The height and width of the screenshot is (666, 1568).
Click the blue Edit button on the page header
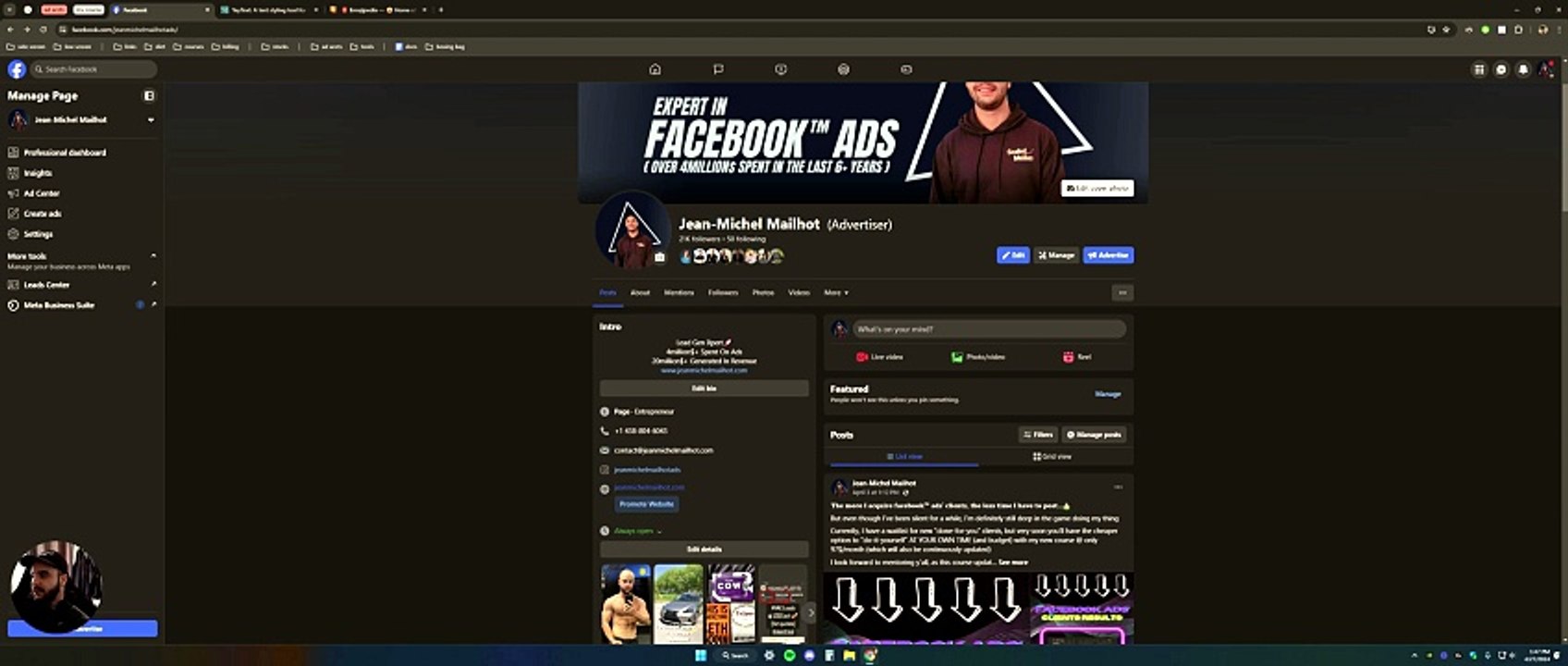pos(1013,255)
